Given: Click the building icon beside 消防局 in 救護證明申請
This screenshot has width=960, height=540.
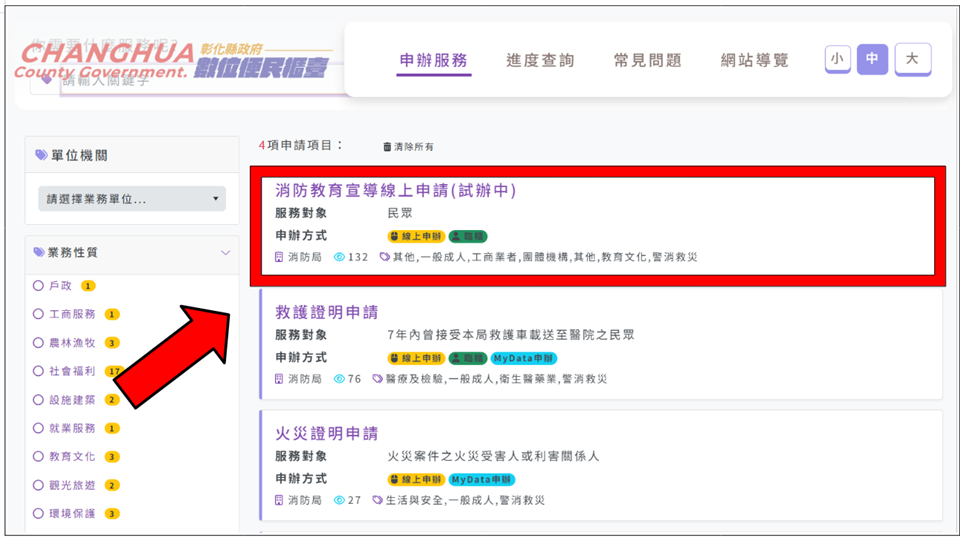Looking at the screenshot, I should tap(280, 379).
